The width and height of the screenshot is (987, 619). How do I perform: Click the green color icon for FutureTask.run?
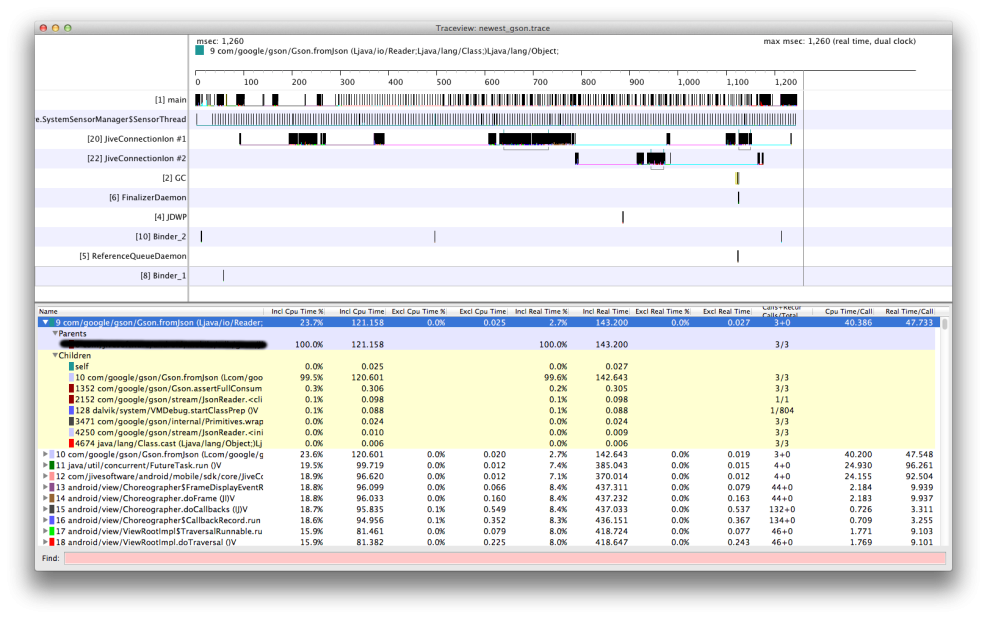[51, 465]
